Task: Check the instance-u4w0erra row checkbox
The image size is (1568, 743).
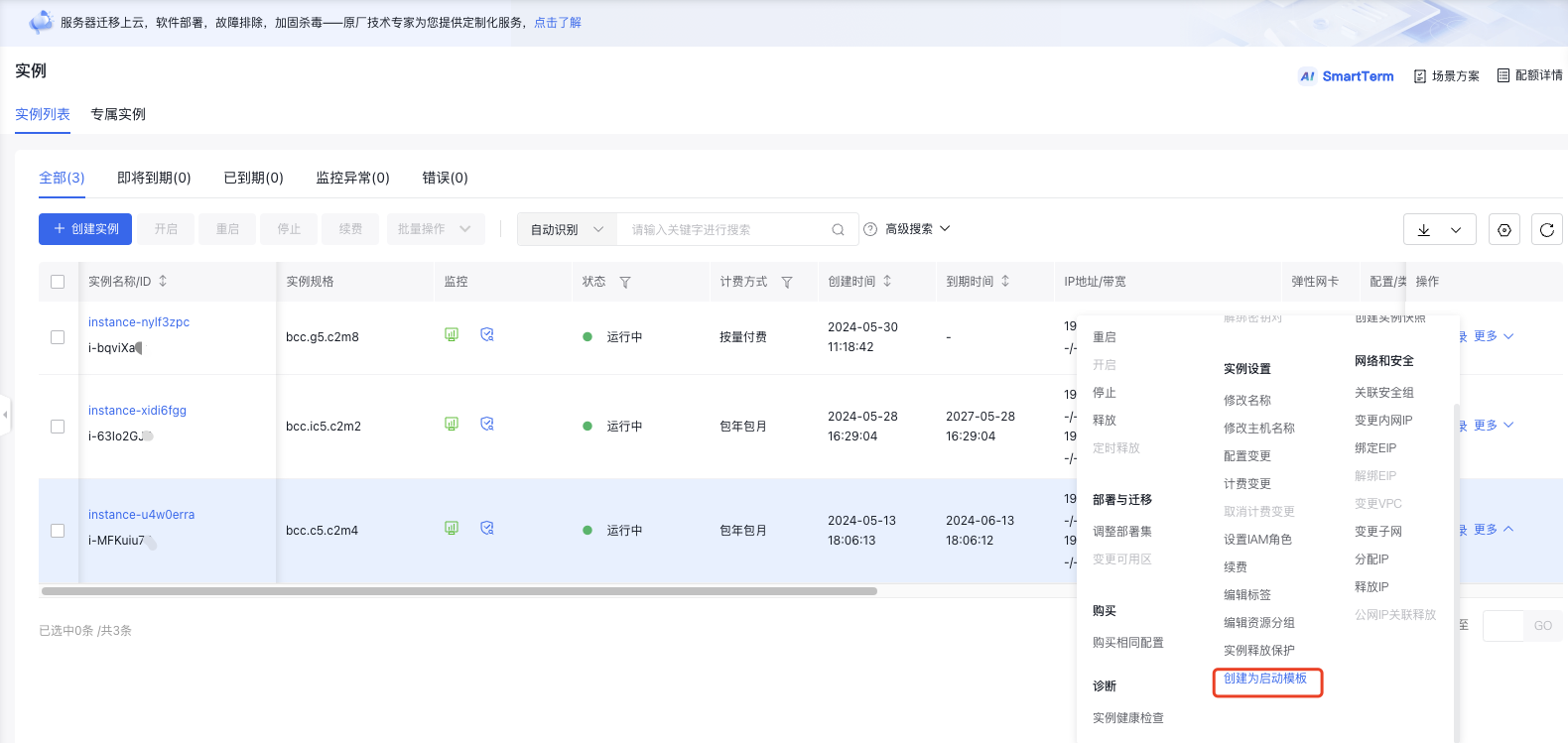Action: pos(58,531)
